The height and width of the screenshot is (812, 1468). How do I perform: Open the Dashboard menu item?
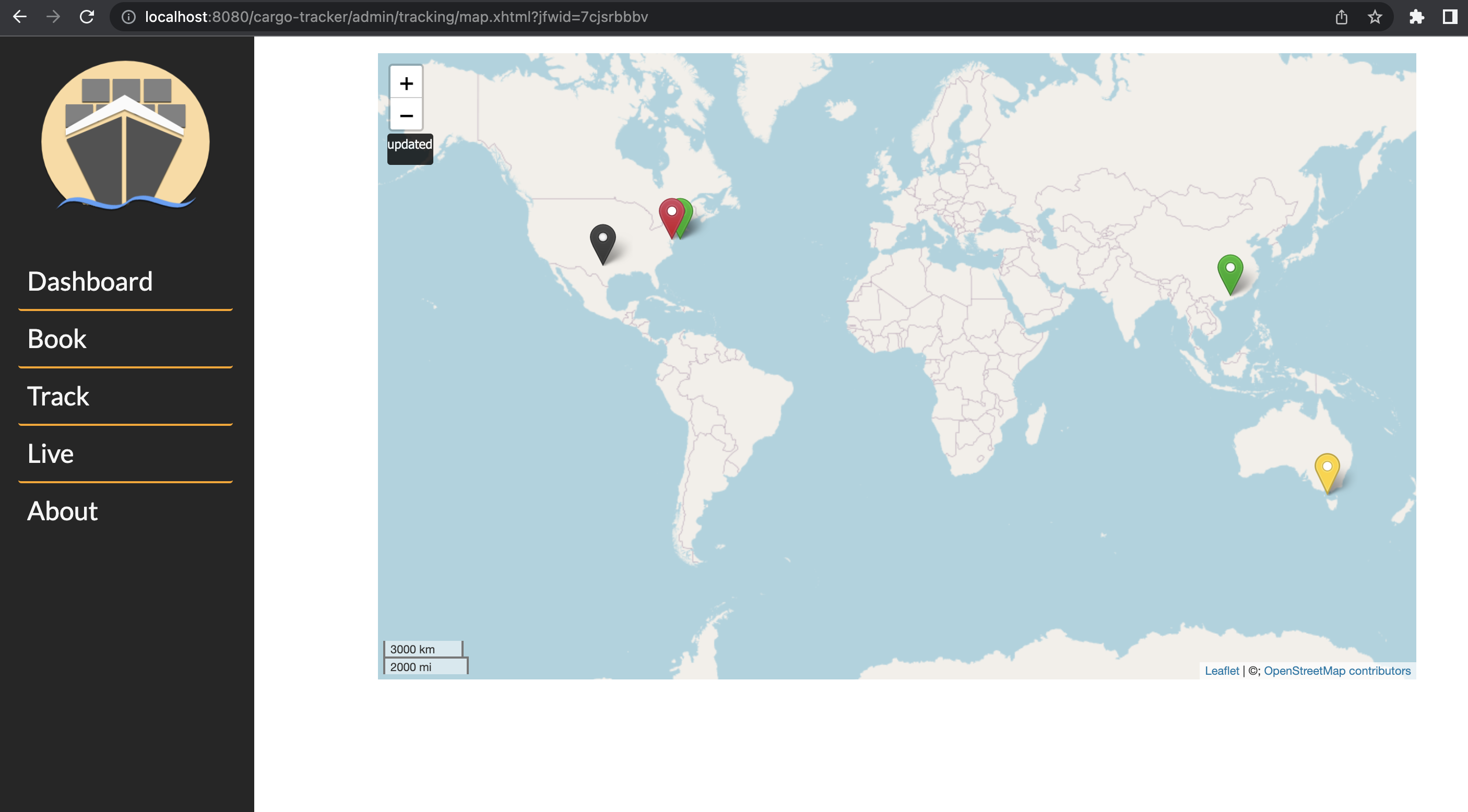click(x=90, y=281)
